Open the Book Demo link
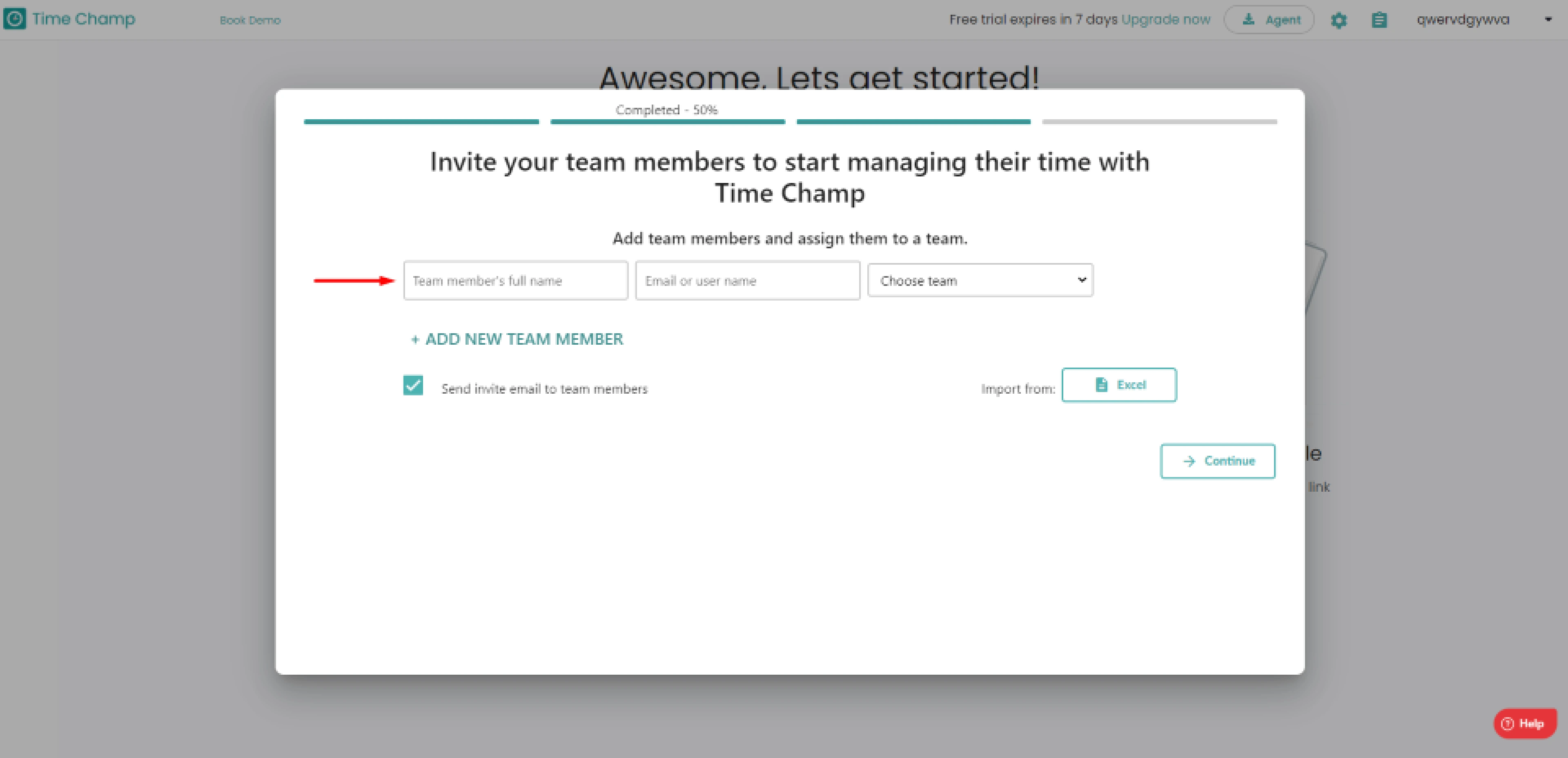The height and width of the screenshot is (758, 1568). 250,20
